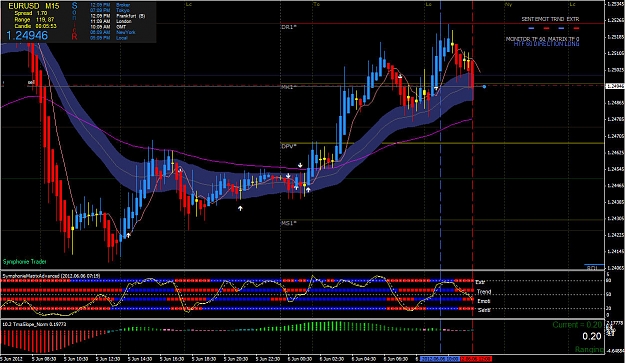Select the Spread 1.70 readout
The image size is (625, 363).
(x=31, y=13)
